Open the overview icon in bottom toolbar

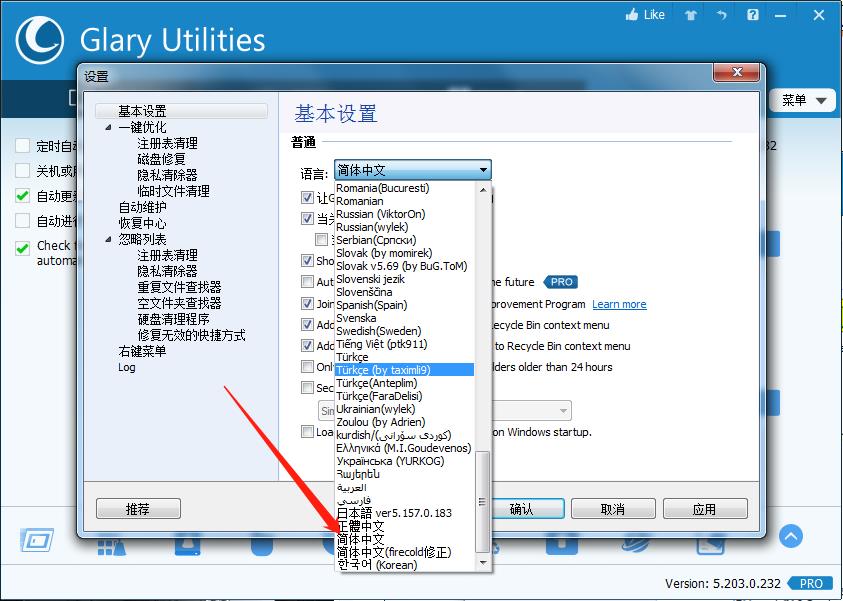(x=37, y=540)
